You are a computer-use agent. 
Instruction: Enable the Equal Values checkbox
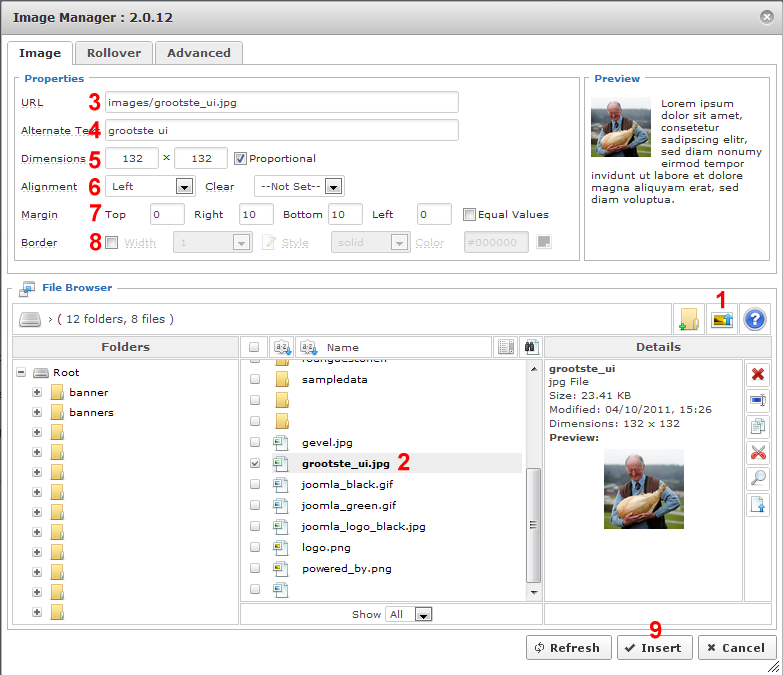coord(469,214)
